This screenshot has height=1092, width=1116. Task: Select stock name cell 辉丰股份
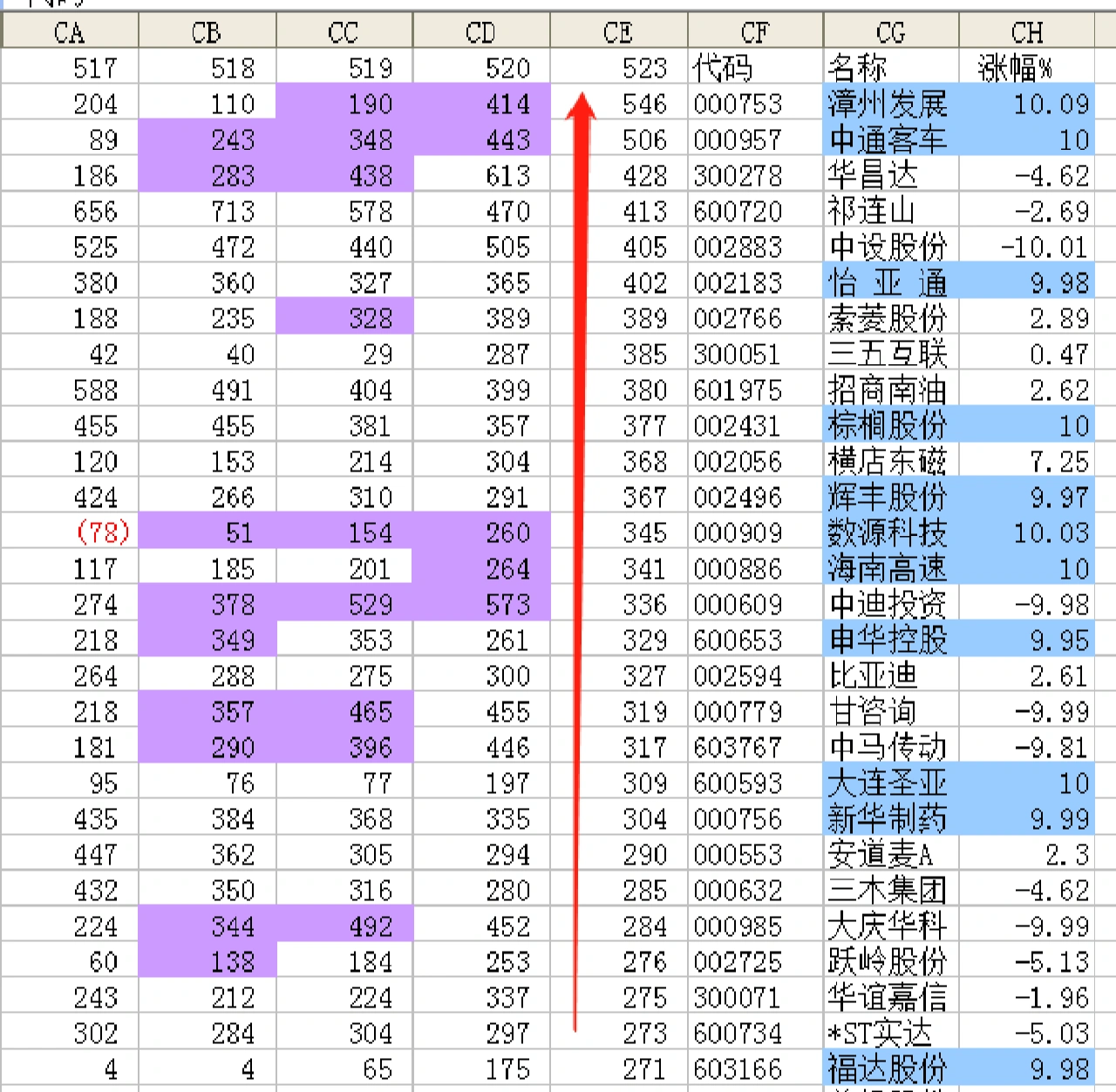click(x=891, y=497)
